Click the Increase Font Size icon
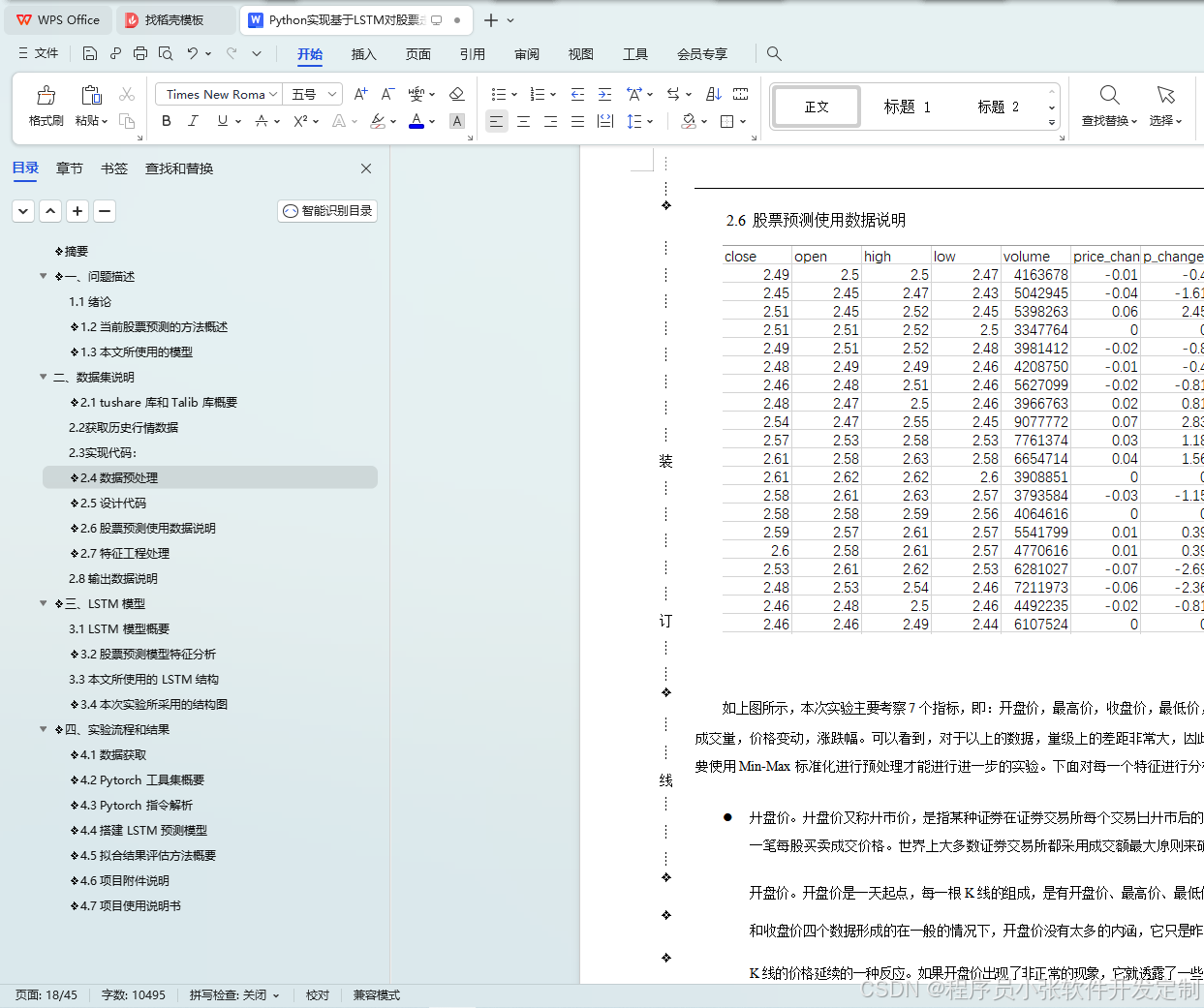The image size is (1204, 1008). pos(360,94)
